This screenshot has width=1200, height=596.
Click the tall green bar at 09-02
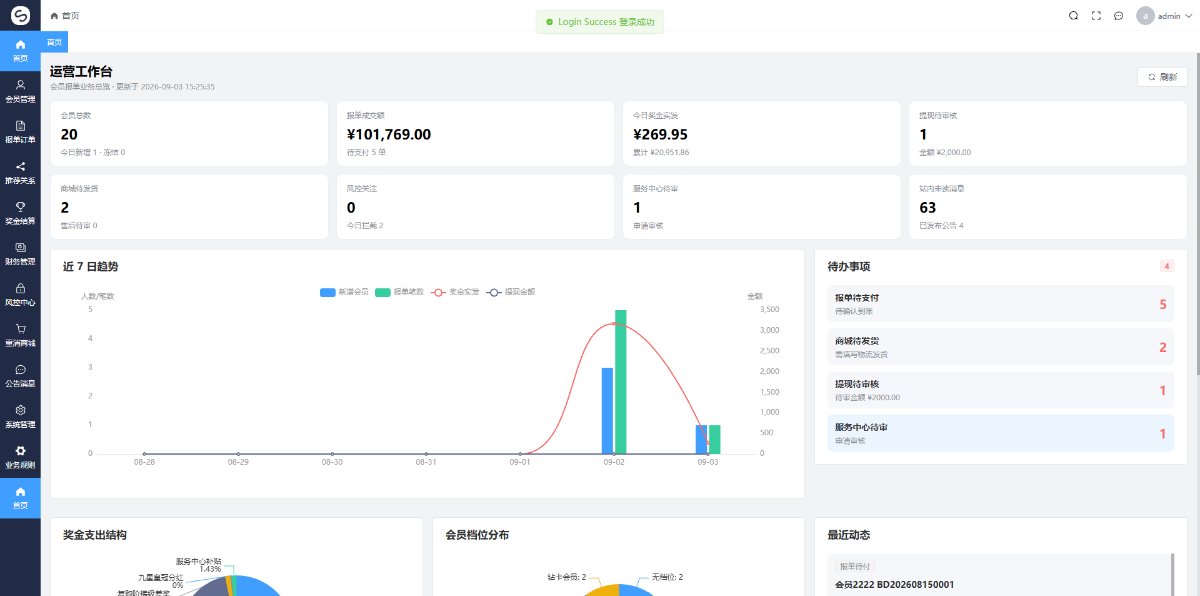[620, 381]
